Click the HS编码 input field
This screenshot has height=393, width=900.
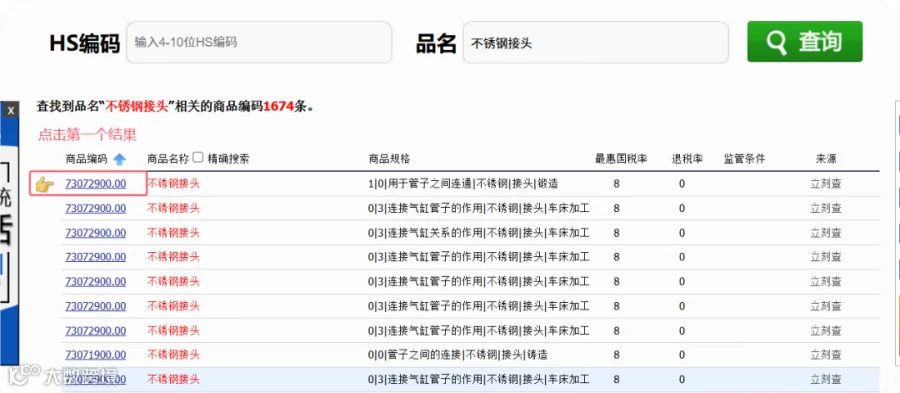(259, 42)
